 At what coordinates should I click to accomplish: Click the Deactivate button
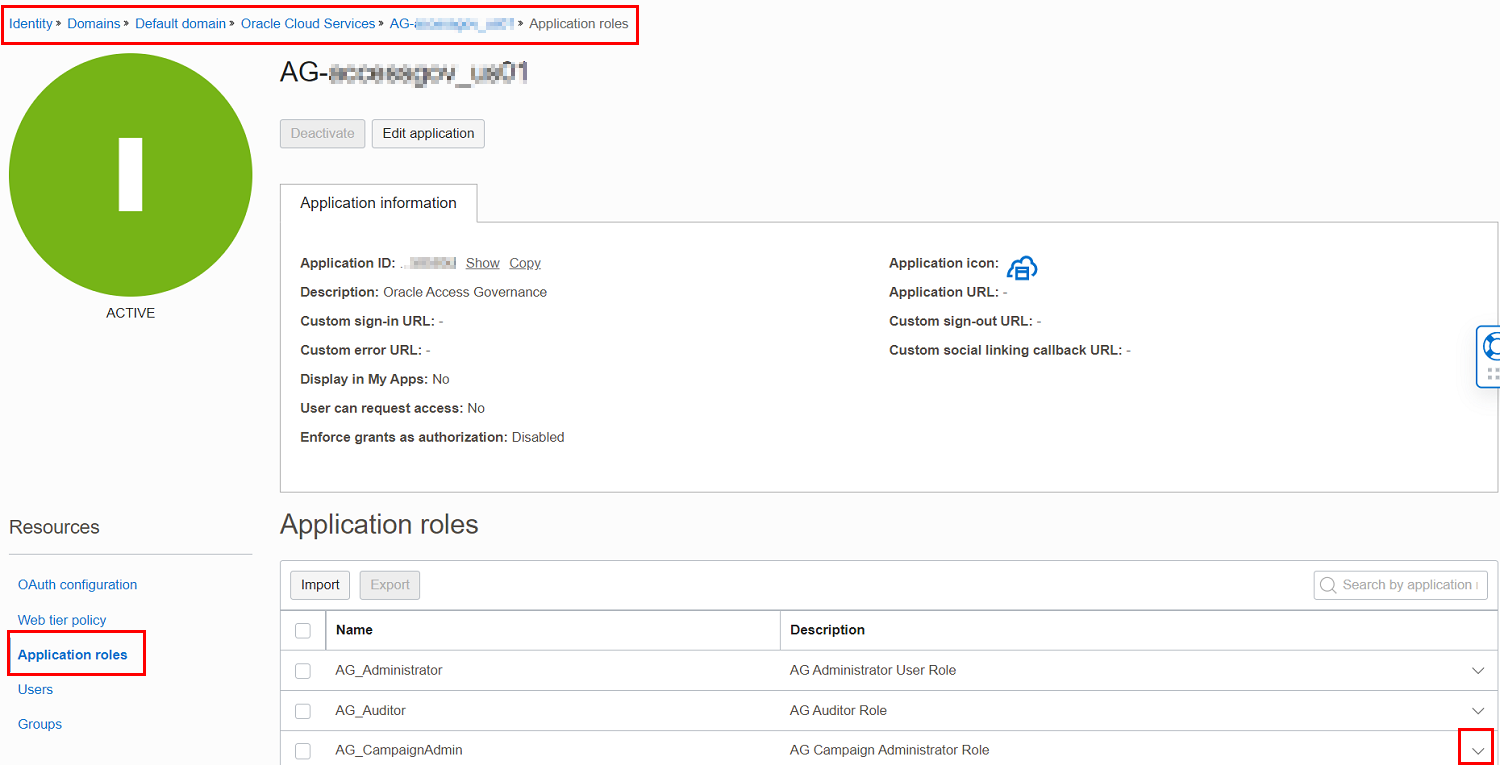point(322,133)
